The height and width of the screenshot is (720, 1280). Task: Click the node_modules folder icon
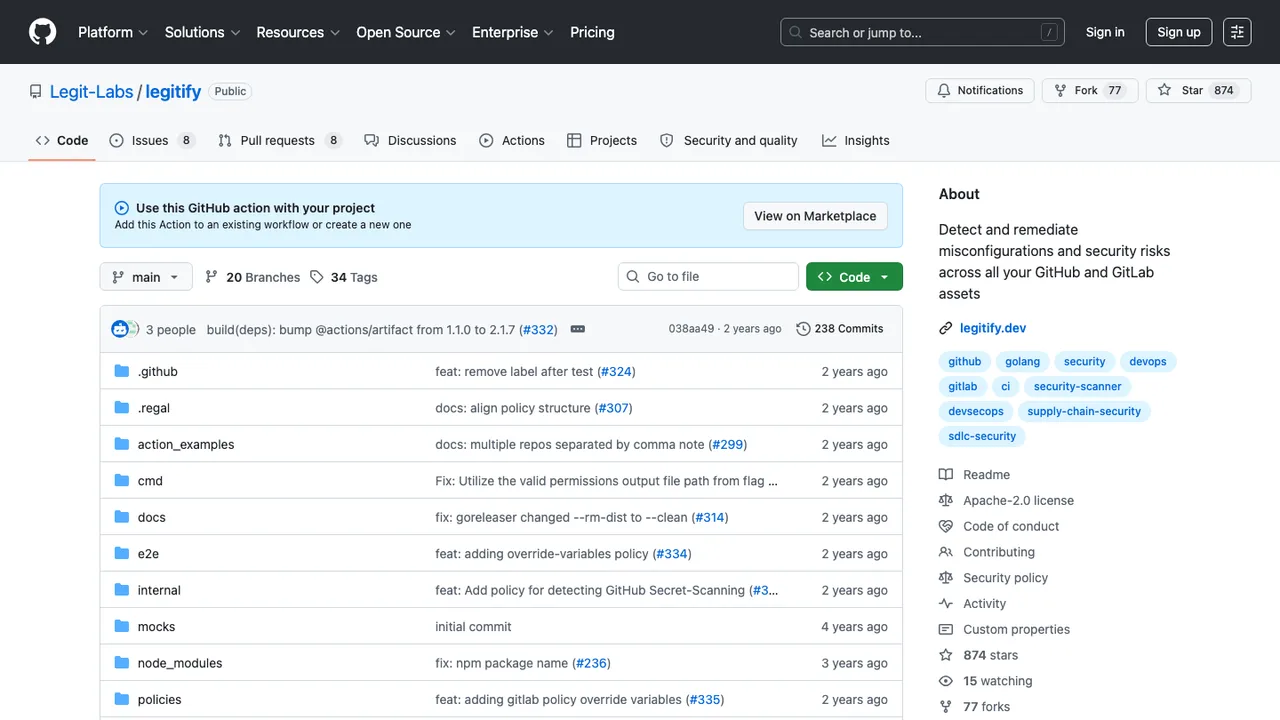(122, 663)
